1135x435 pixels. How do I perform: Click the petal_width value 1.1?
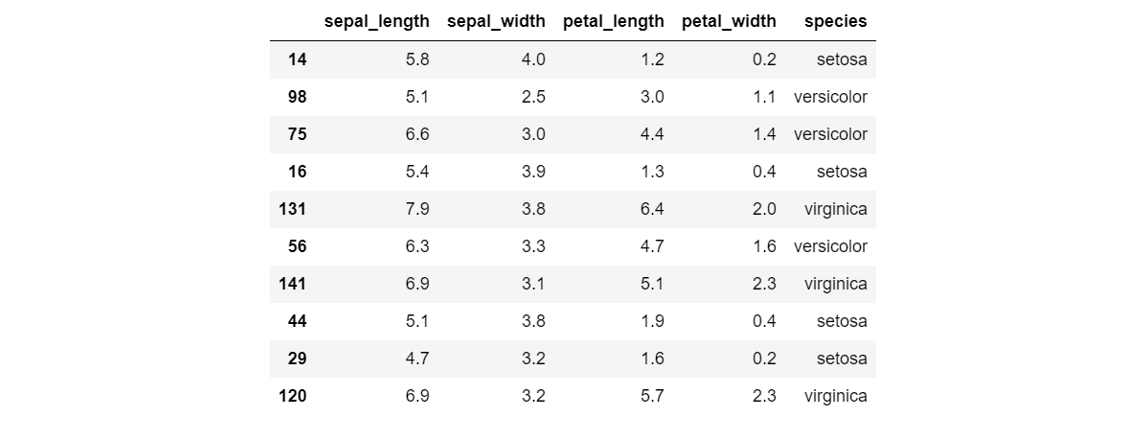[x=764, y=97]
